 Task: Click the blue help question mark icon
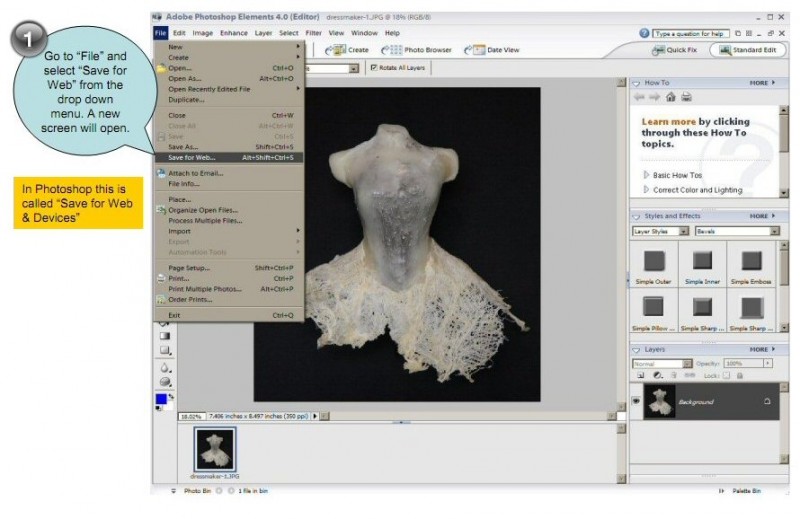coord(644,33)
